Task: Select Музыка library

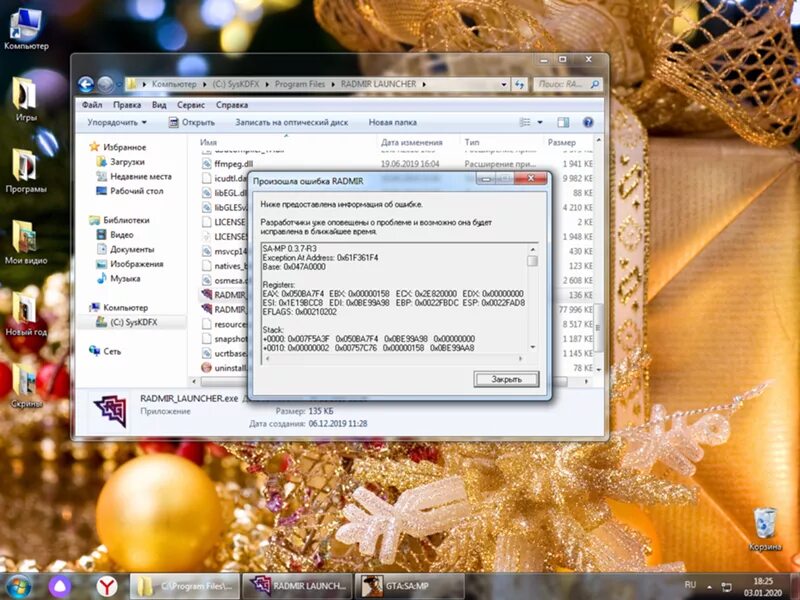Action: 118,279
